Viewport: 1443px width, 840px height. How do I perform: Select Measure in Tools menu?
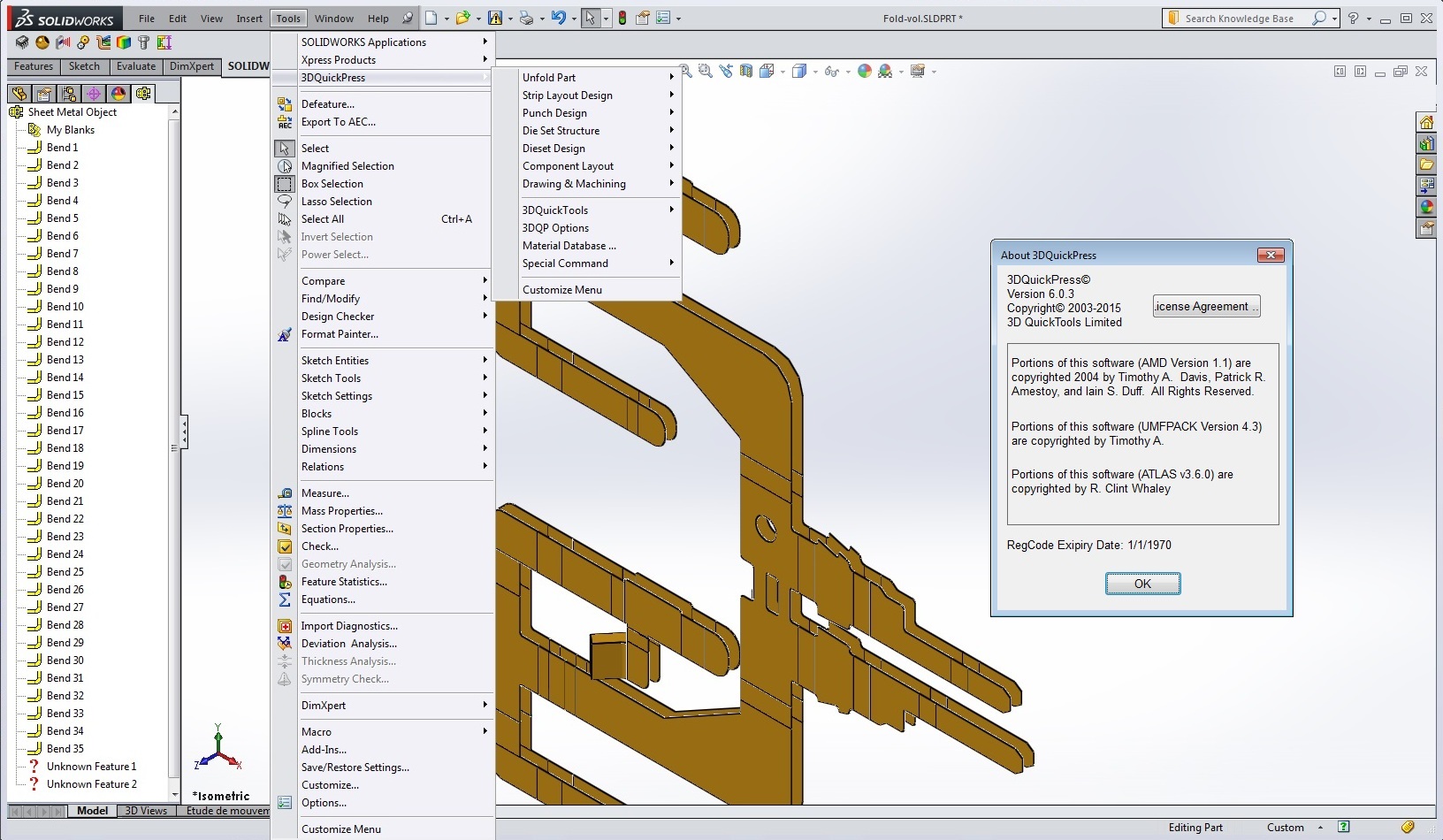(382, 493)
